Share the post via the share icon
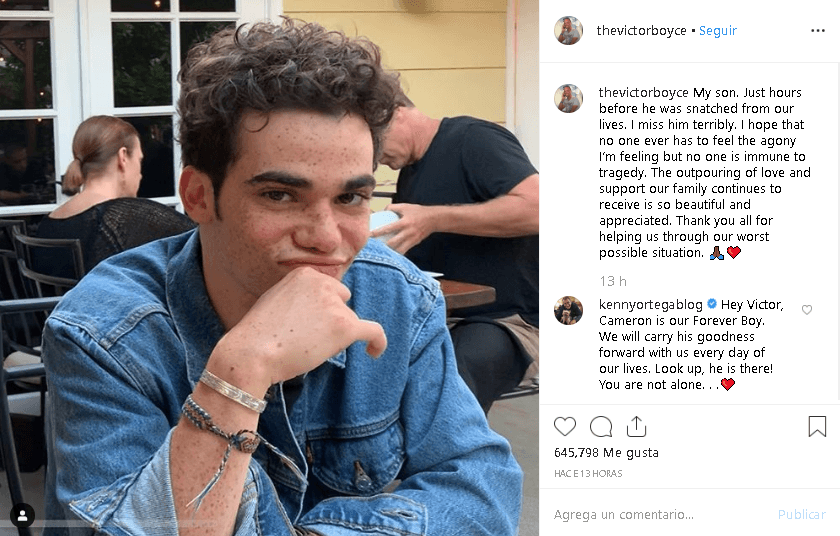 636,426
